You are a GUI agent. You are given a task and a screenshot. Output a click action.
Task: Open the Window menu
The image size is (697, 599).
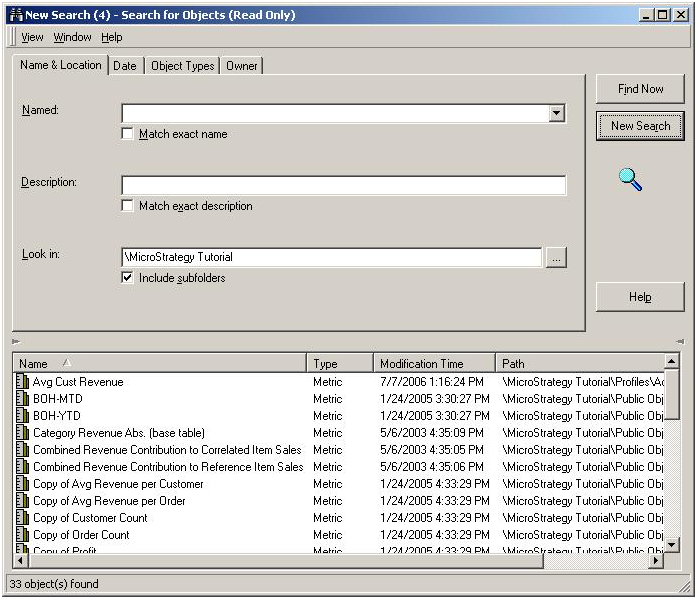click(x=72, y=37)
